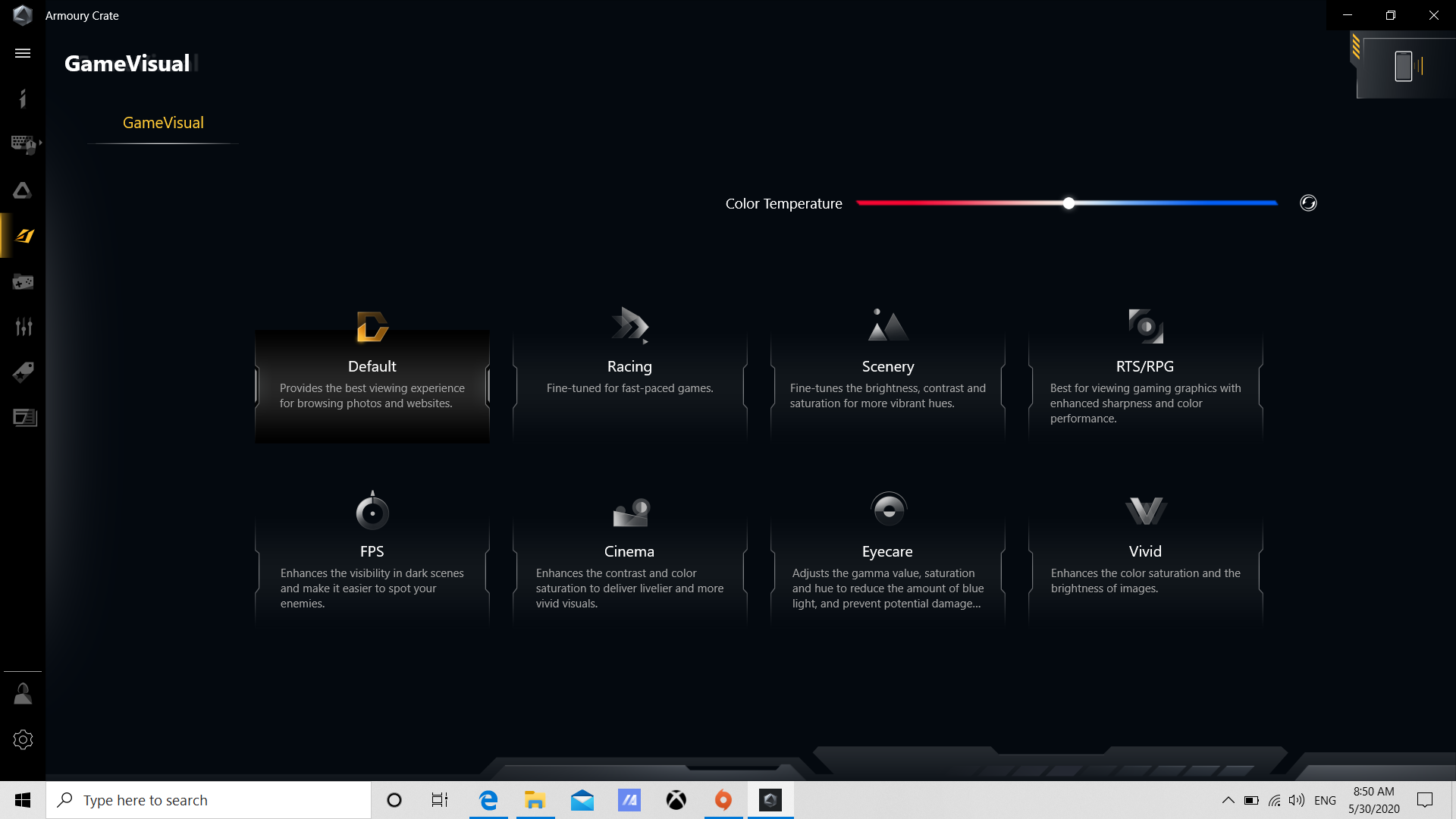Click the Default mode D icon

click(x=372, y=327)
